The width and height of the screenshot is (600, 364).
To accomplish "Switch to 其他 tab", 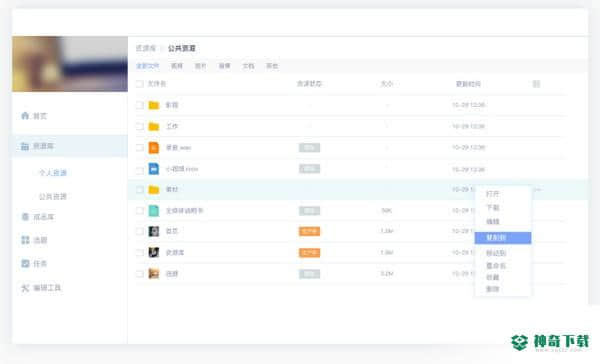I will pyautogui.click(x=272, y=66).
